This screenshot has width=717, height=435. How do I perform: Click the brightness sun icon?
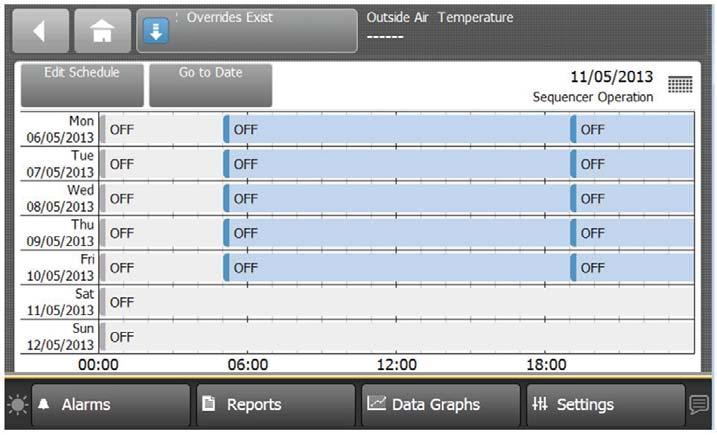16,405
